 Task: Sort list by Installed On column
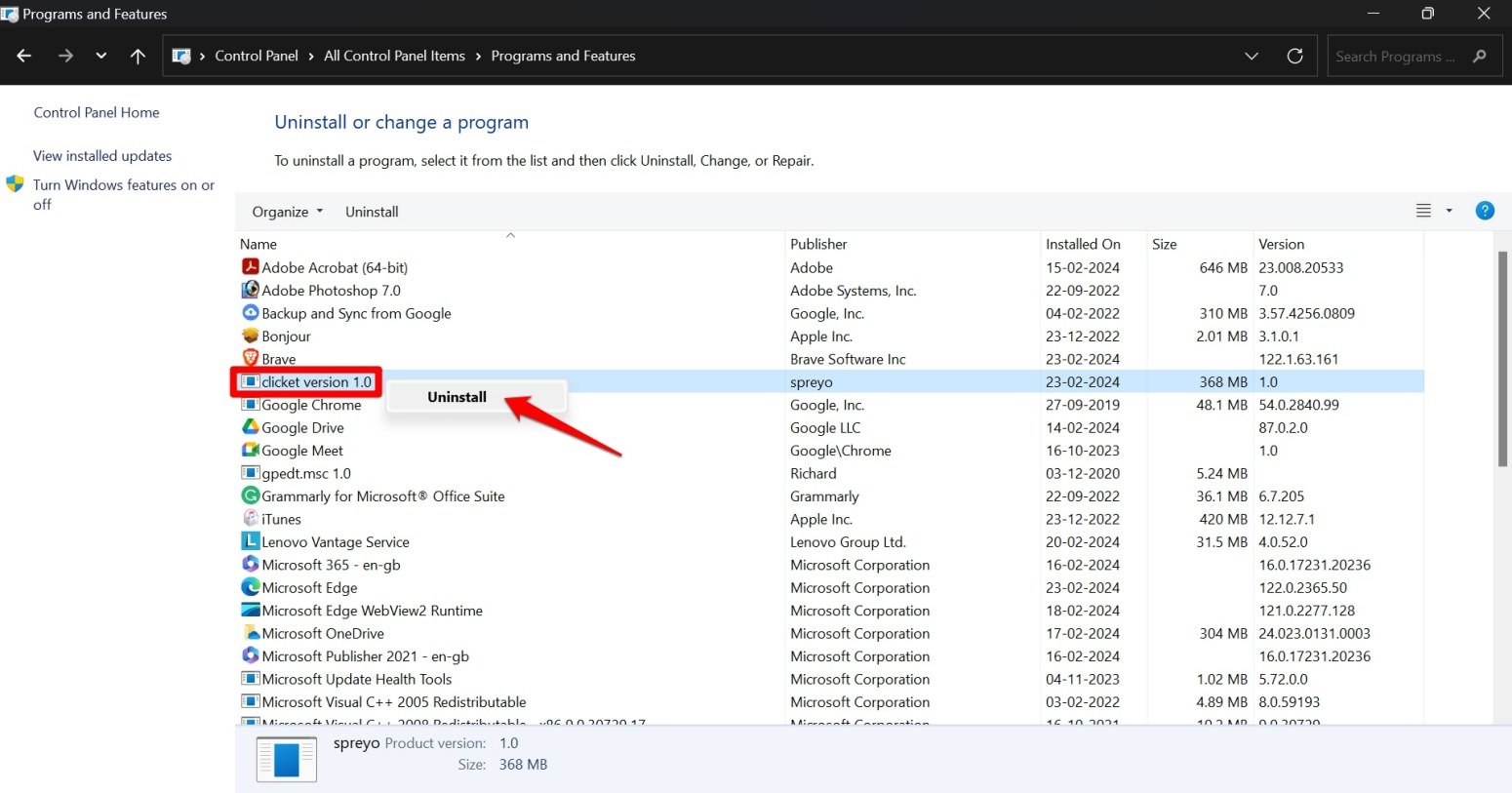click(1083, 244)
